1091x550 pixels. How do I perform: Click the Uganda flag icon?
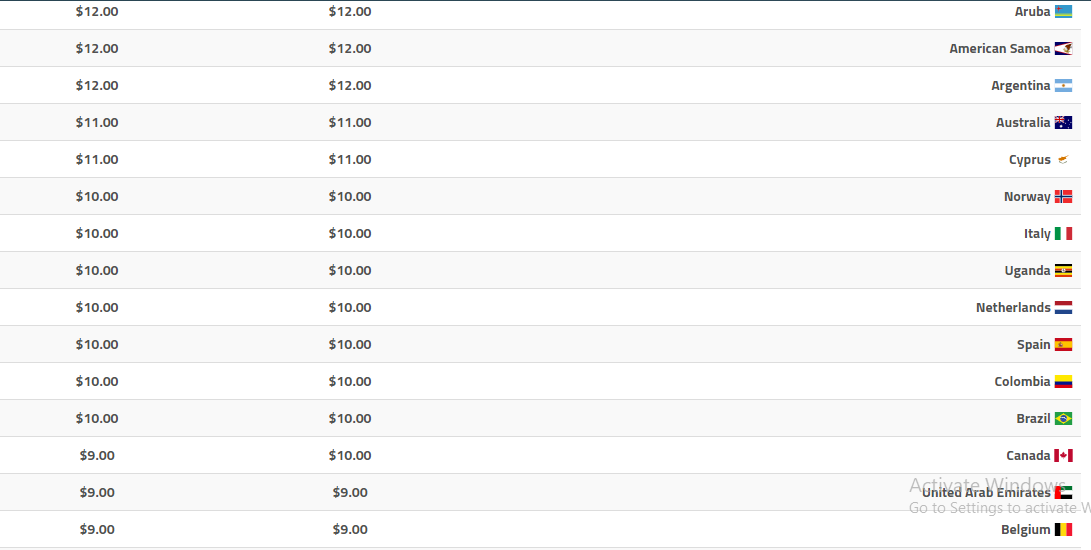click(x=1063, y=271)
